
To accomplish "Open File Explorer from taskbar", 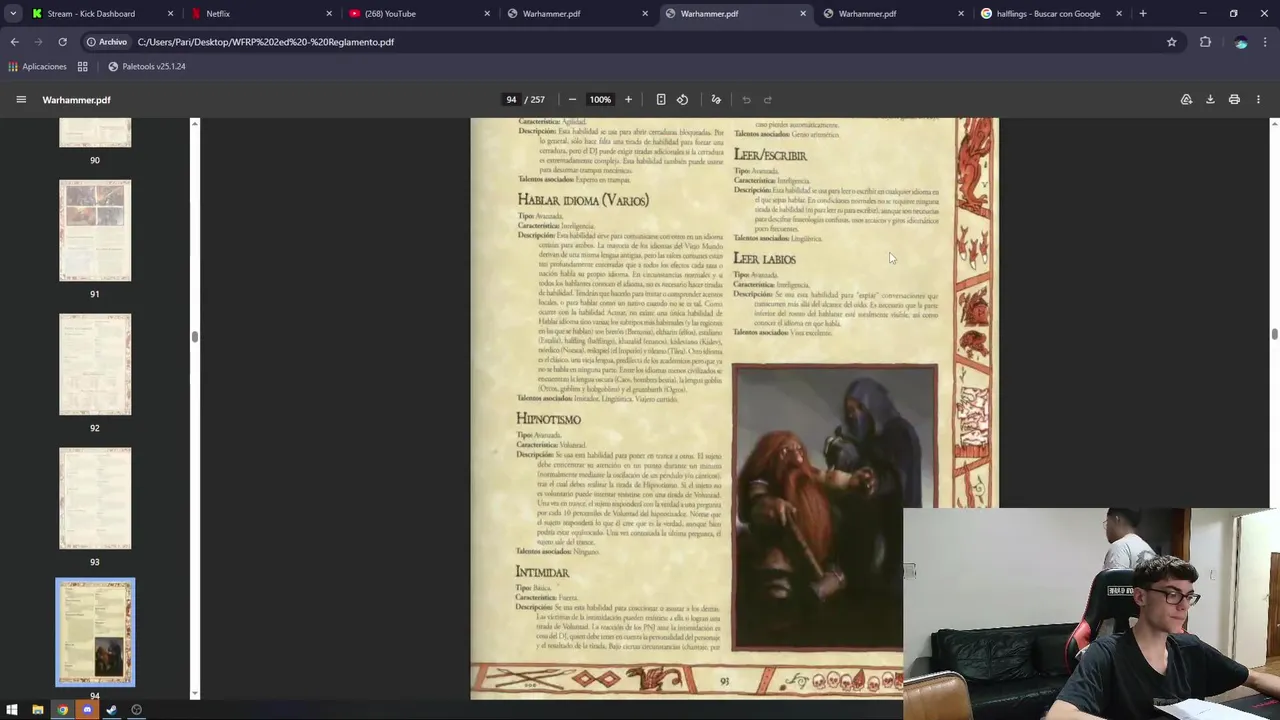I will [38, 710].
